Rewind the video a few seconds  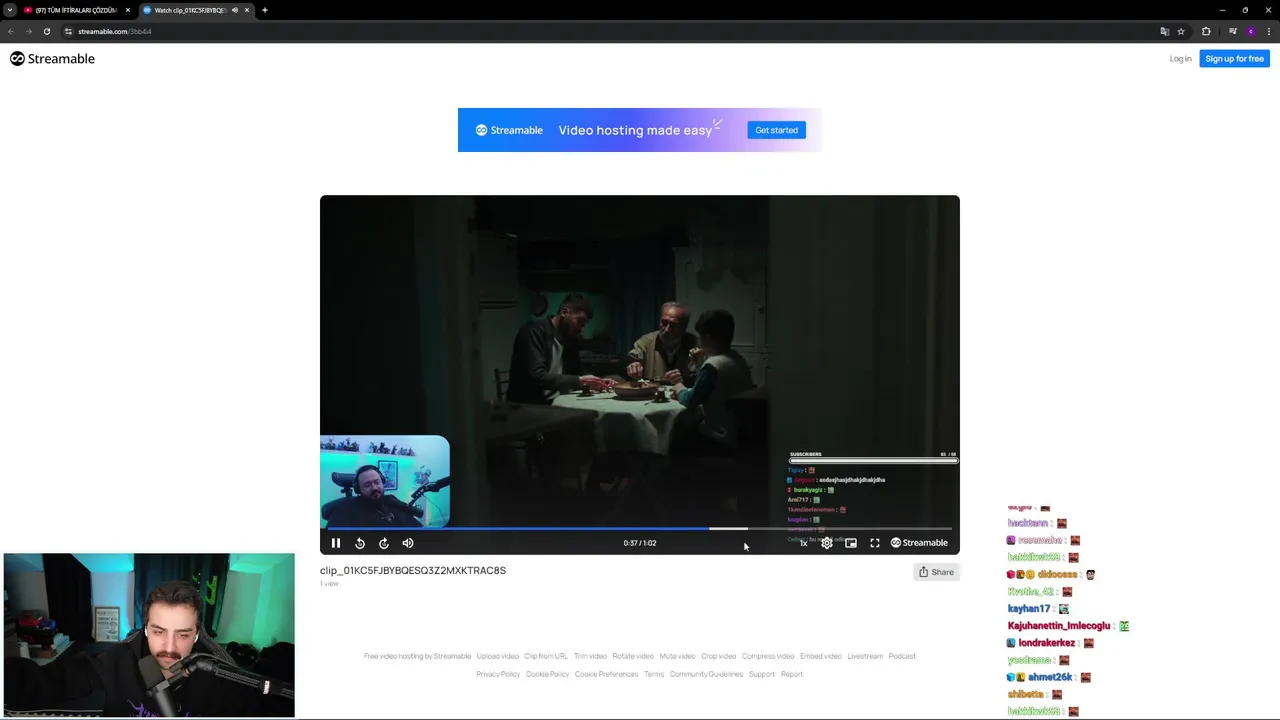(360, 543)
